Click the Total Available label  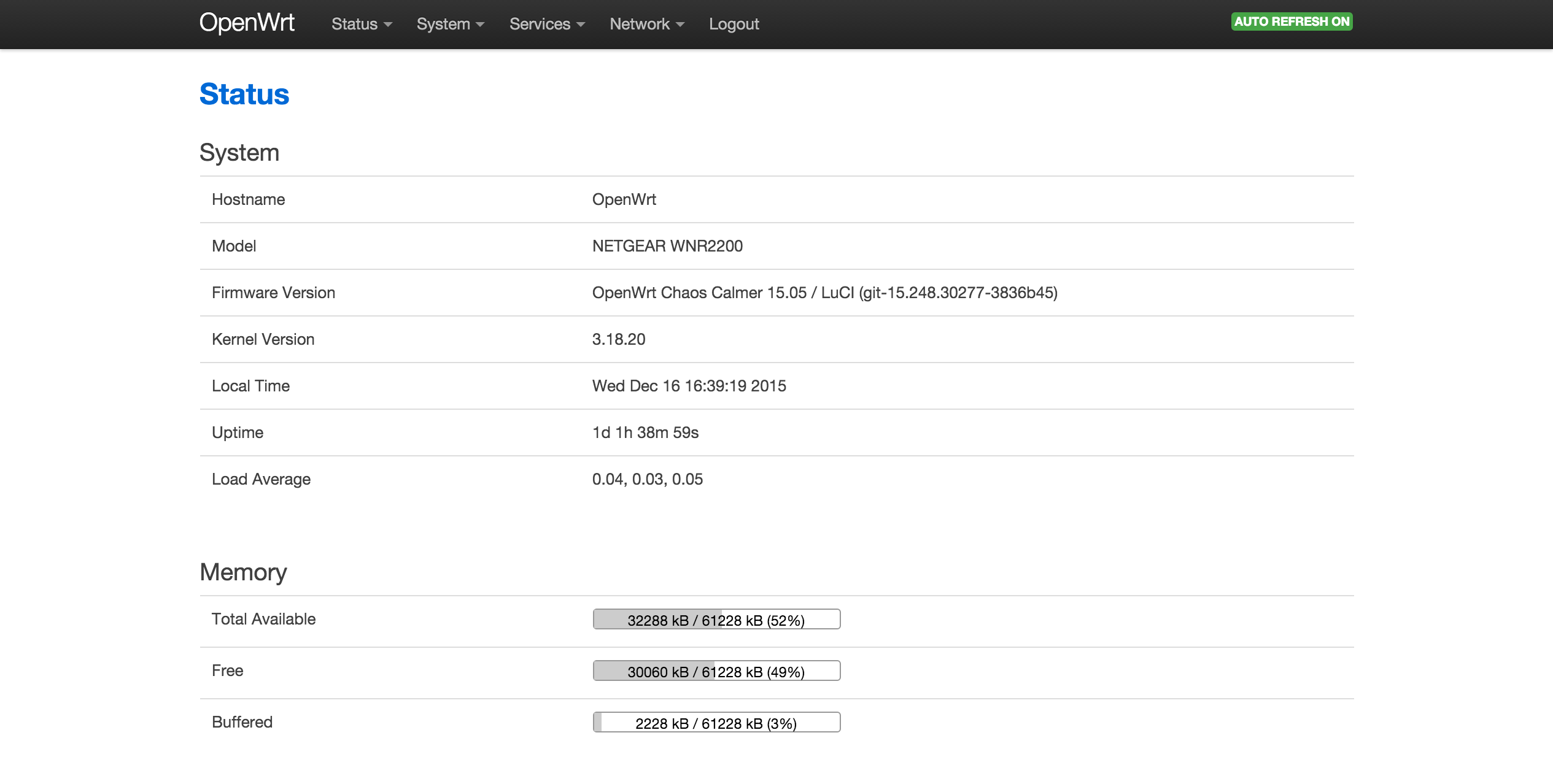pos(263,619)
